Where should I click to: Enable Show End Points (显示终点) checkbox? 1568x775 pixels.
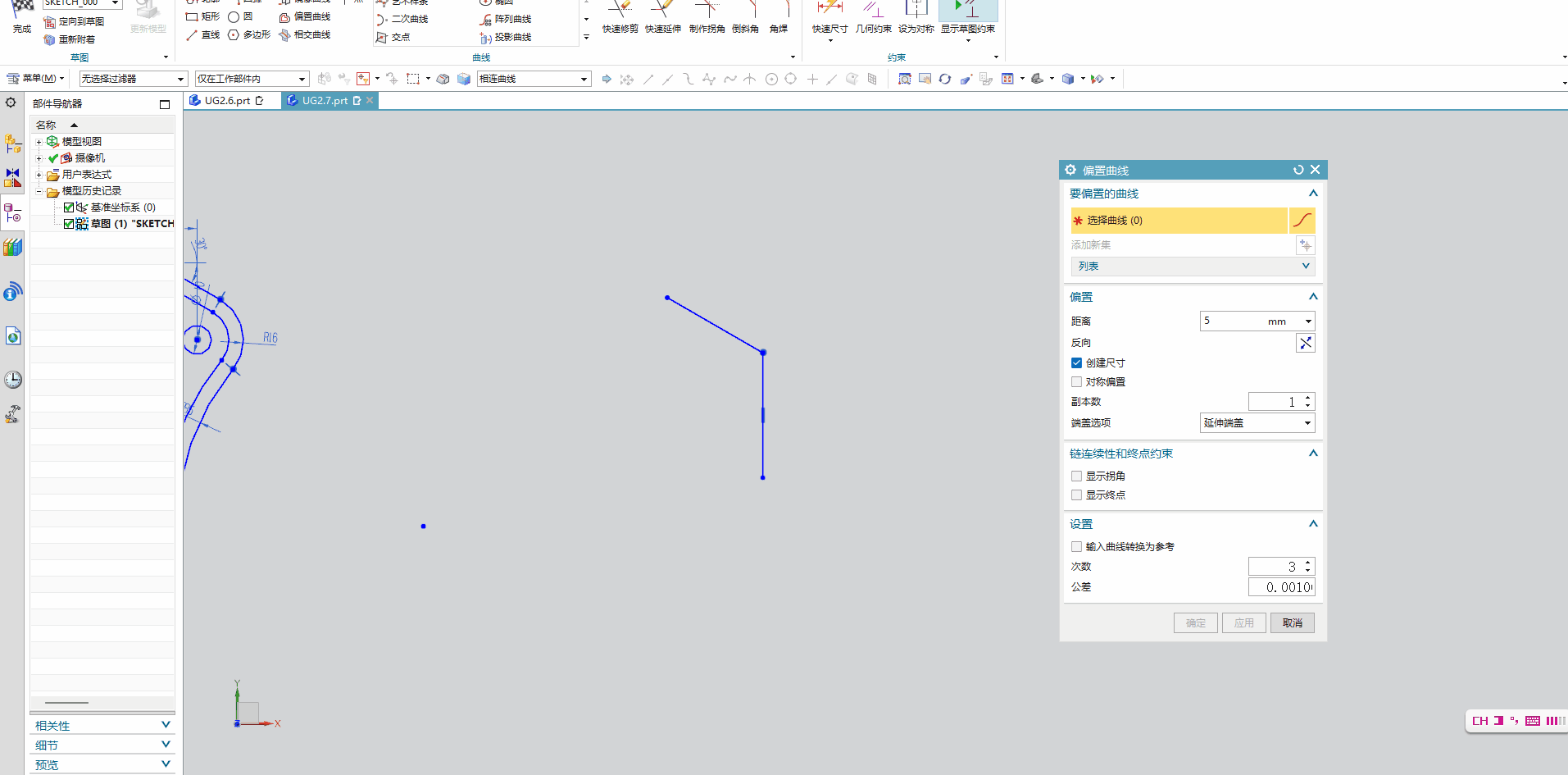[1076, 495]
